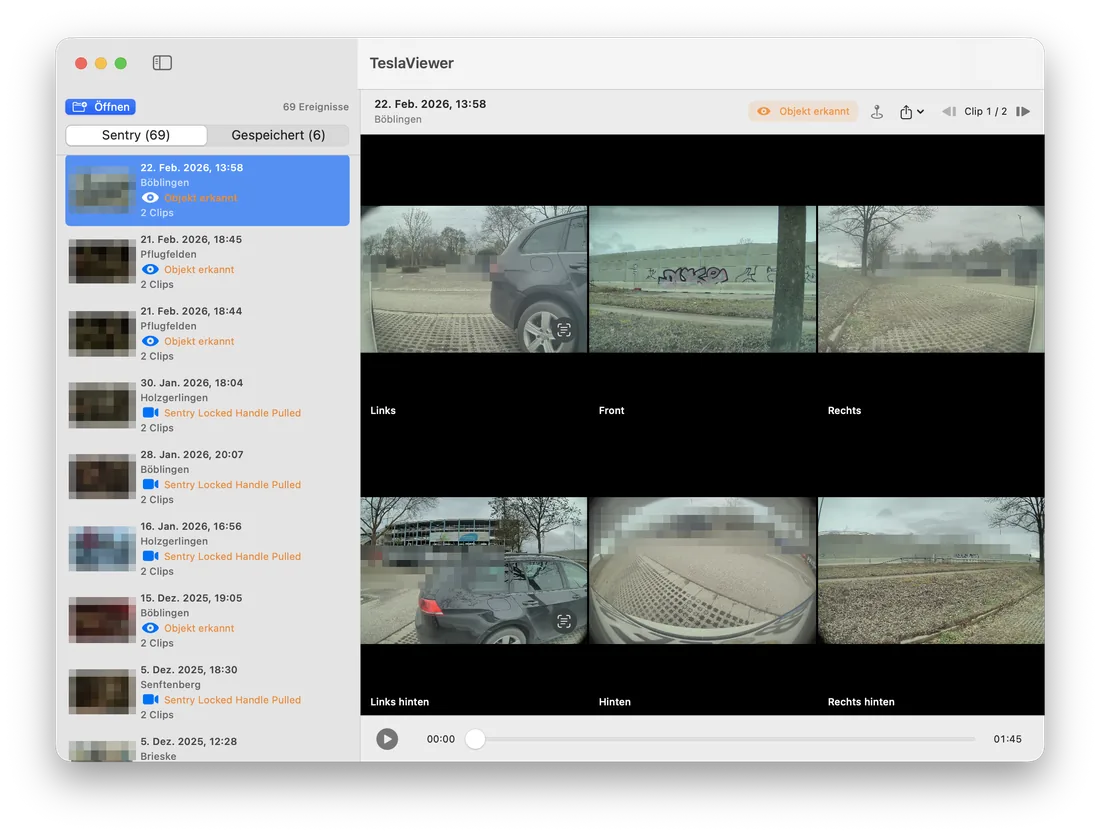
Task: Open the map location pin icon
Action: pyautogui.click(x=877, y=112)
